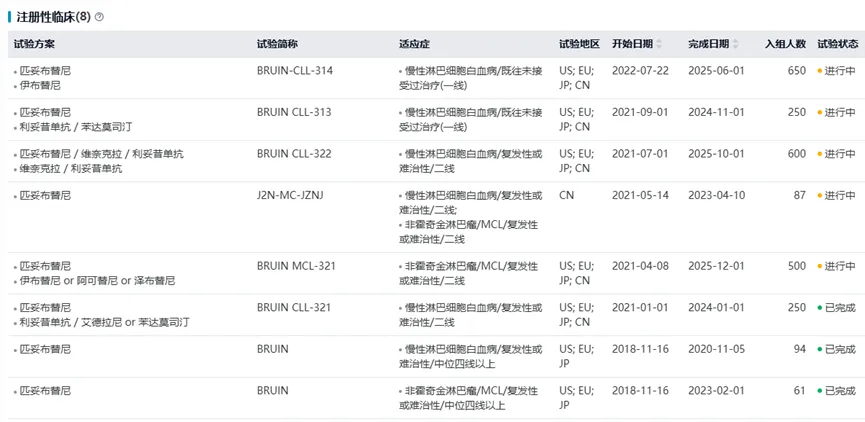Click the 适应症 column header
The height and width of the screenshot is (422, 865).
point(413,44)
